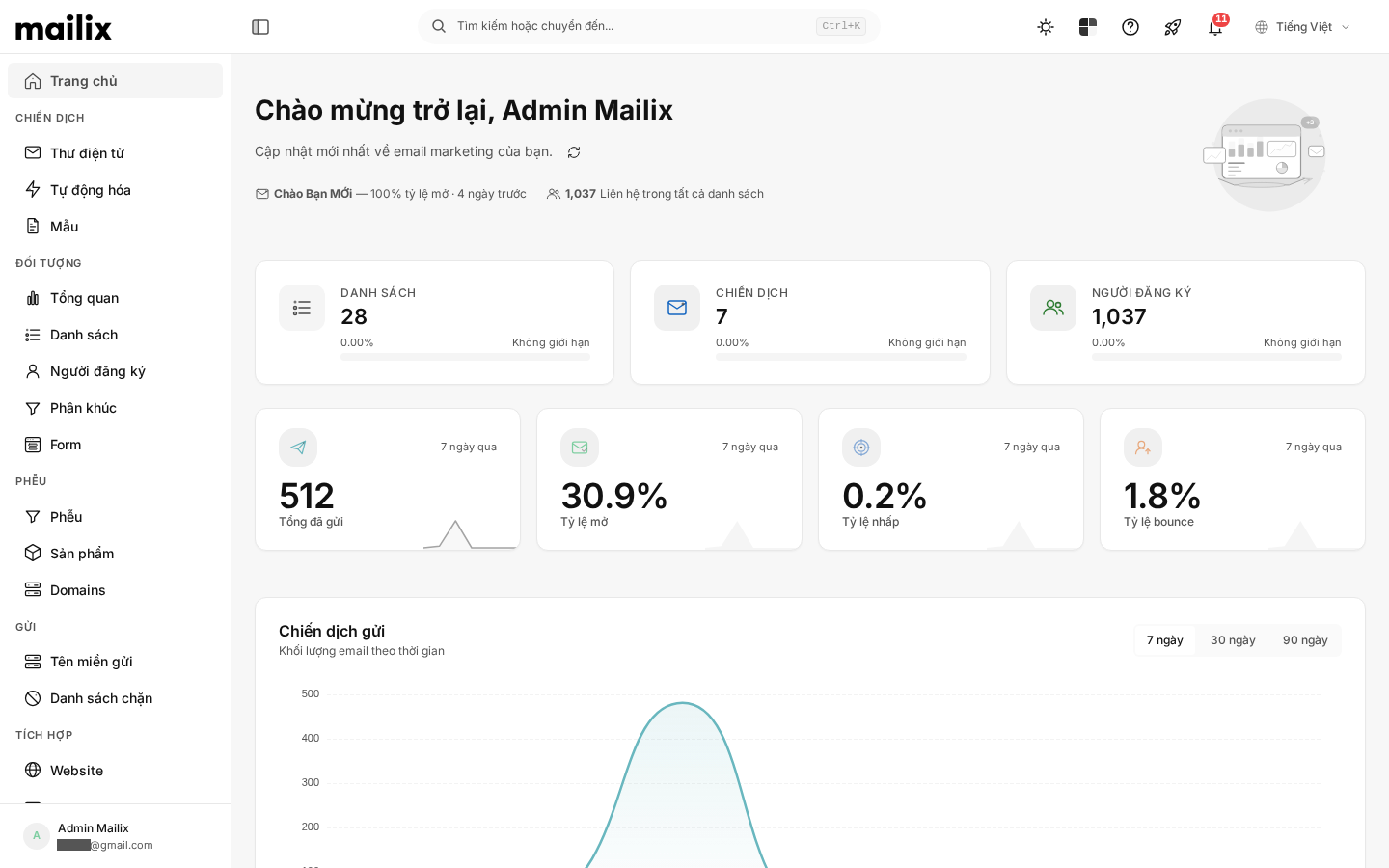Focus the Tìm kiếm hoặc chuyển đến search field

pyautogui.click(x=649, y=26)
